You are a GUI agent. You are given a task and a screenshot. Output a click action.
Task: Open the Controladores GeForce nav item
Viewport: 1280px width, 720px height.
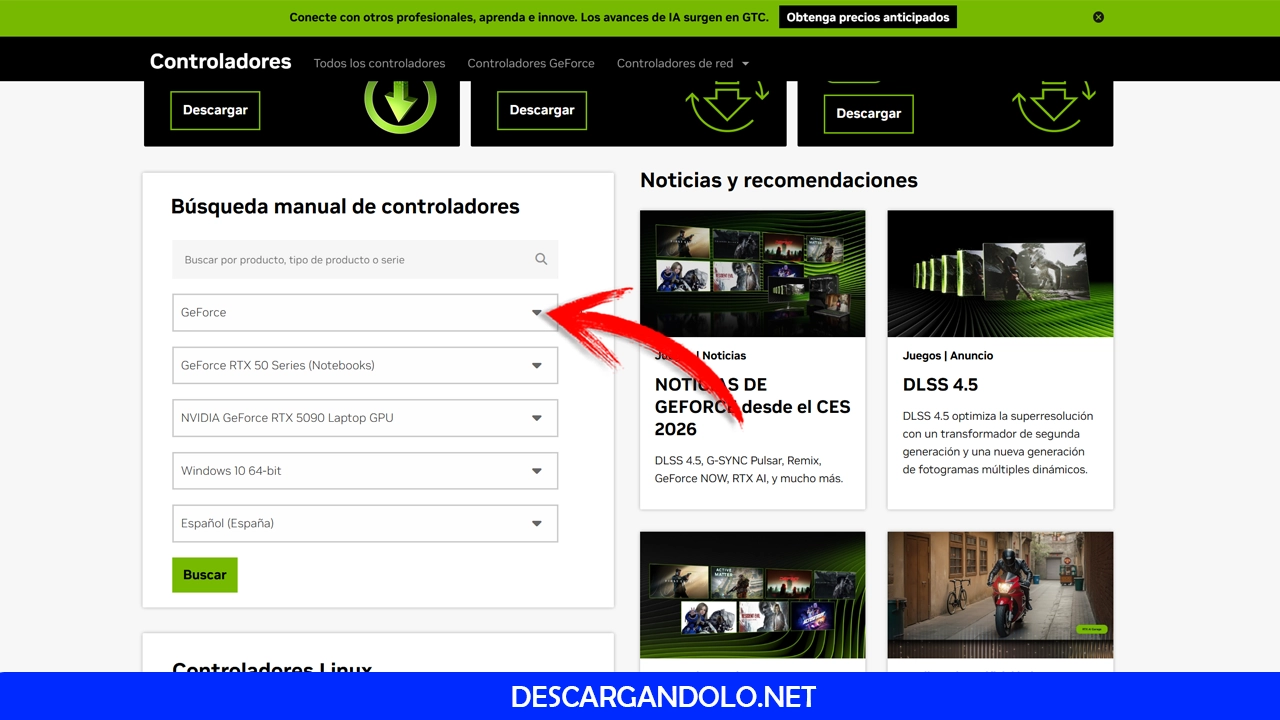pos(531,63)
